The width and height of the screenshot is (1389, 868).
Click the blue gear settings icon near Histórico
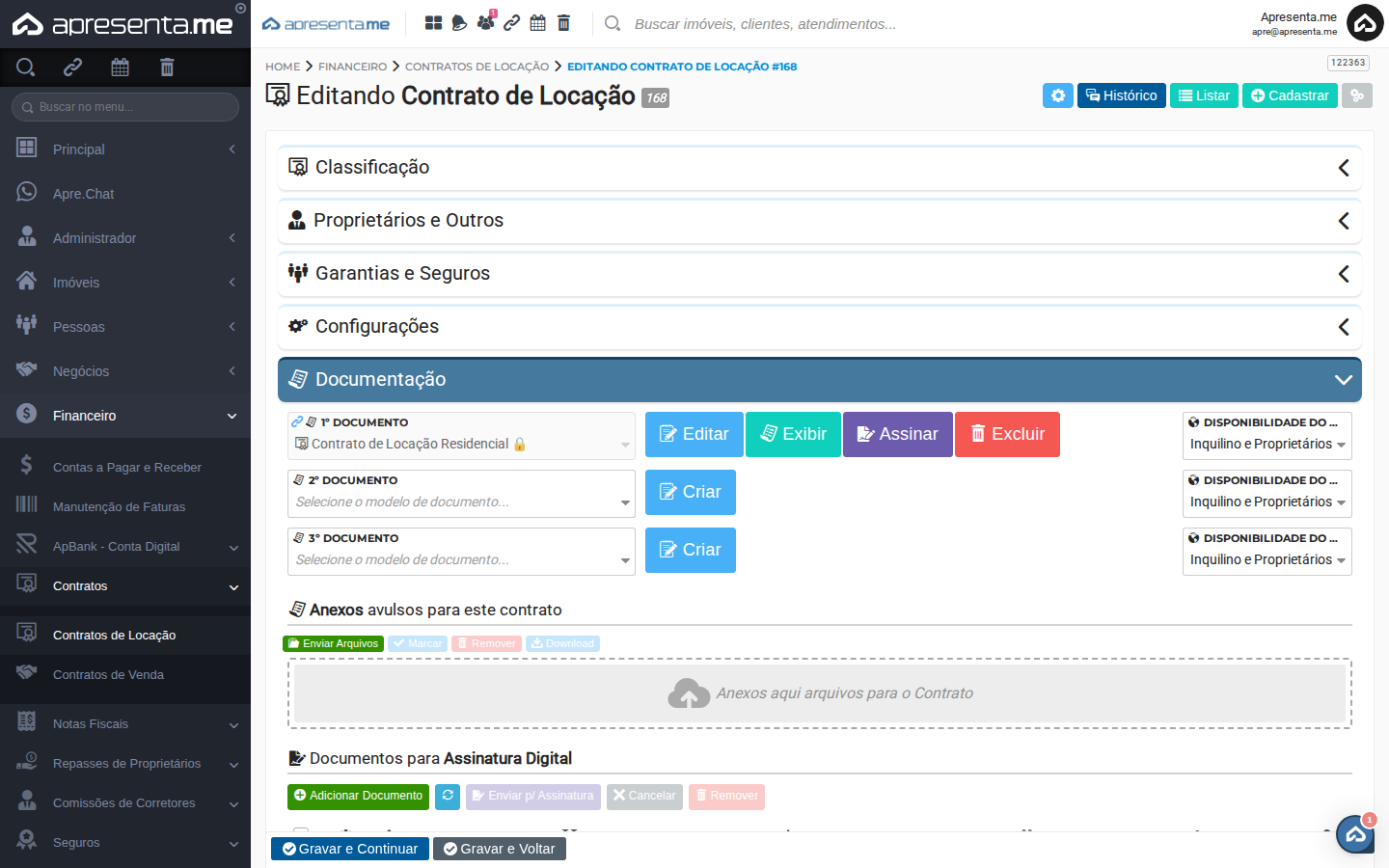(1057, 95)
